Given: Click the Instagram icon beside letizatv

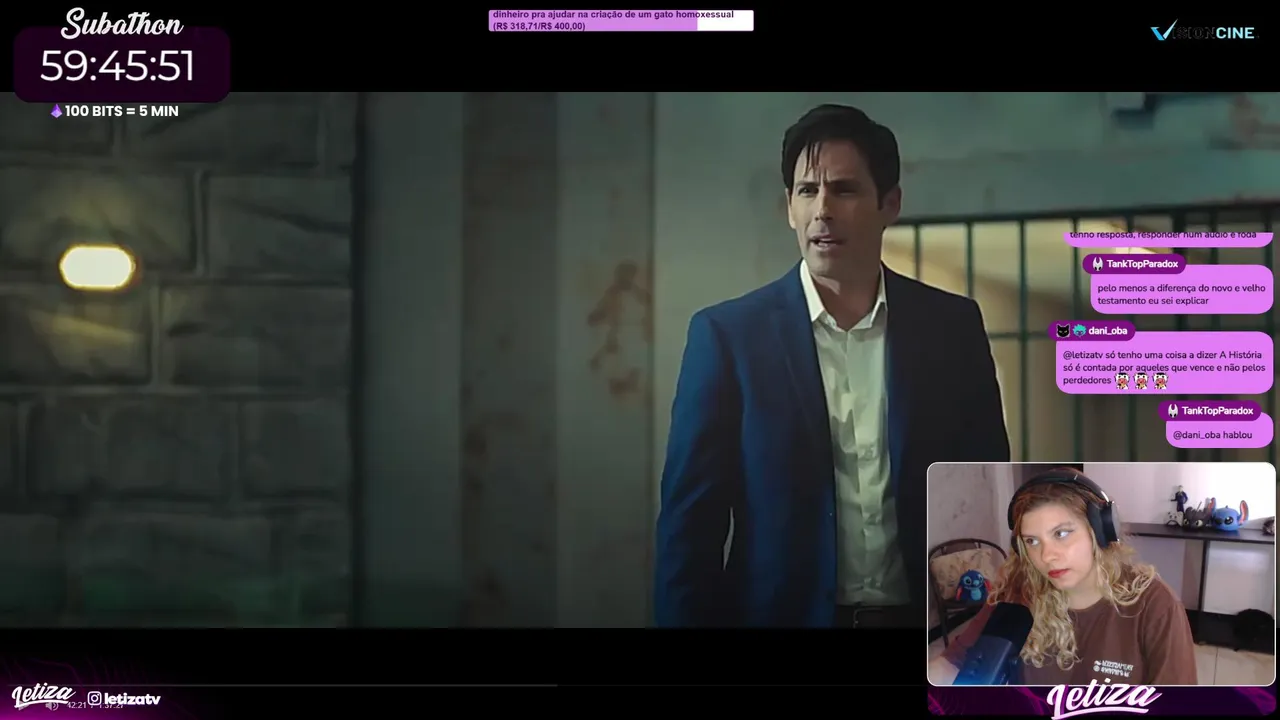Looking at the screenshot, I should (94, 699).
